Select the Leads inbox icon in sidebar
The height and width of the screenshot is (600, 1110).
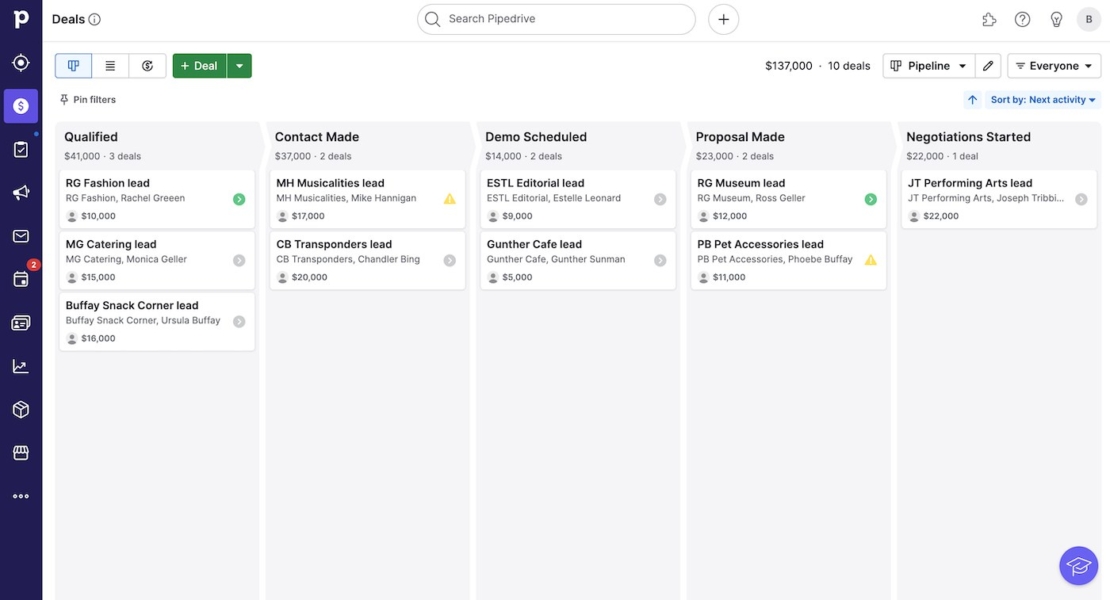[x=20, y=148]
